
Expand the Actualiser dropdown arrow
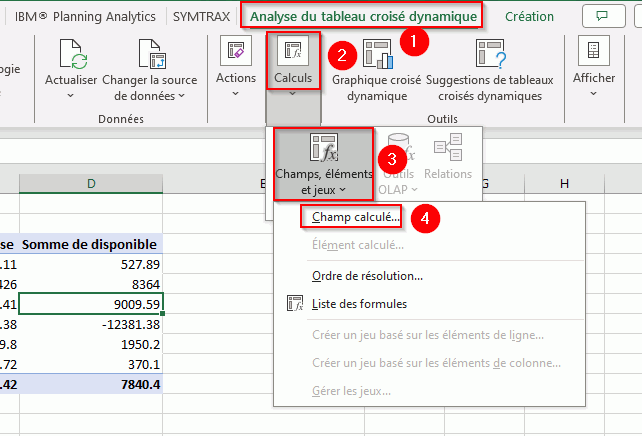tap(71, 96)
